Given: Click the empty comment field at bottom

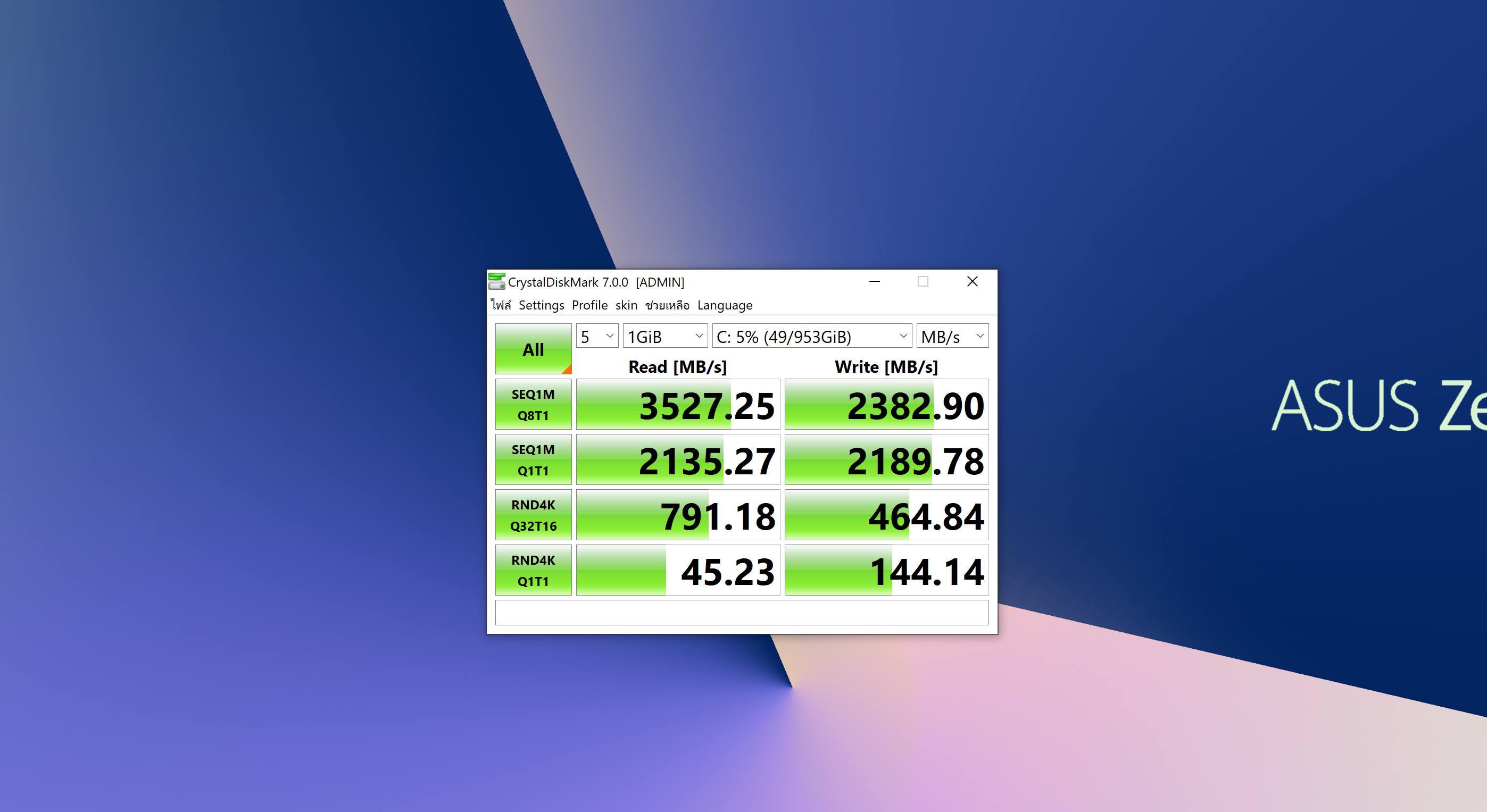Looking at the screenshot, I should [x=742, y=612].
